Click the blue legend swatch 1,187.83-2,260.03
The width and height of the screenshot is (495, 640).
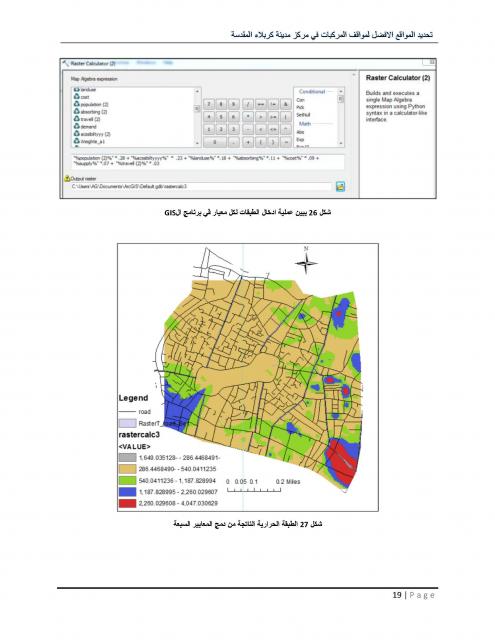[127, 492]
